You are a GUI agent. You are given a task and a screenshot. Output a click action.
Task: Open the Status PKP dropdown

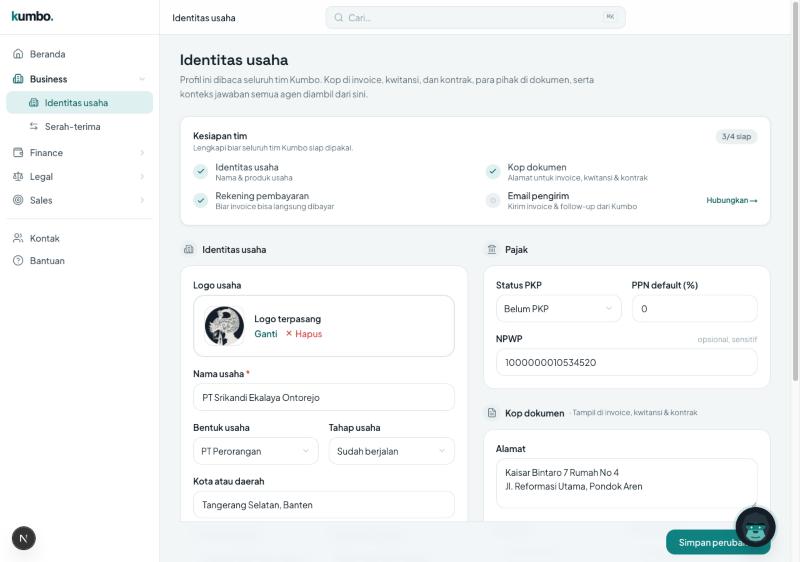(559, 309)
